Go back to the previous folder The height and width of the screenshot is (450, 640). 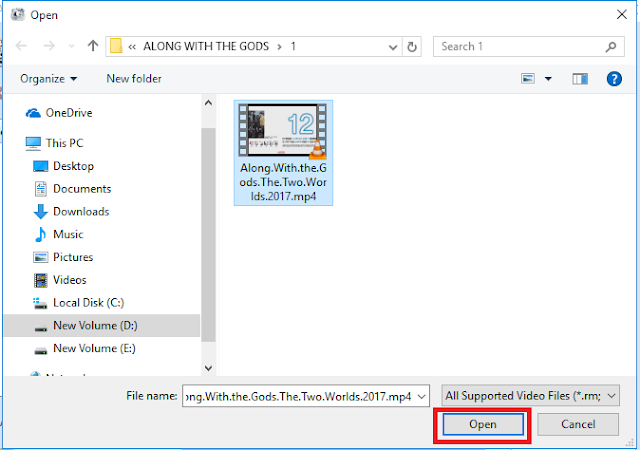21,46
